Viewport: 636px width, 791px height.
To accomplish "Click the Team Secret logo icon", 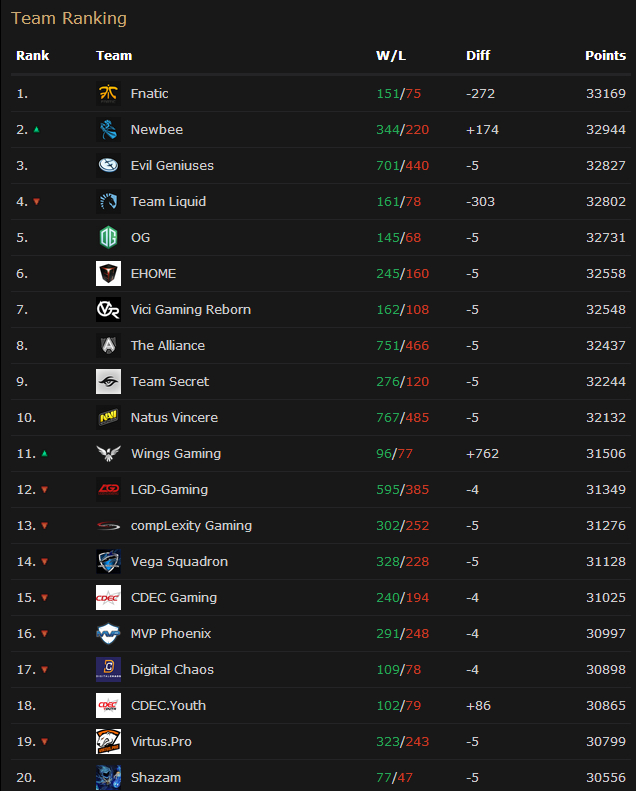I will pos(109,382).
